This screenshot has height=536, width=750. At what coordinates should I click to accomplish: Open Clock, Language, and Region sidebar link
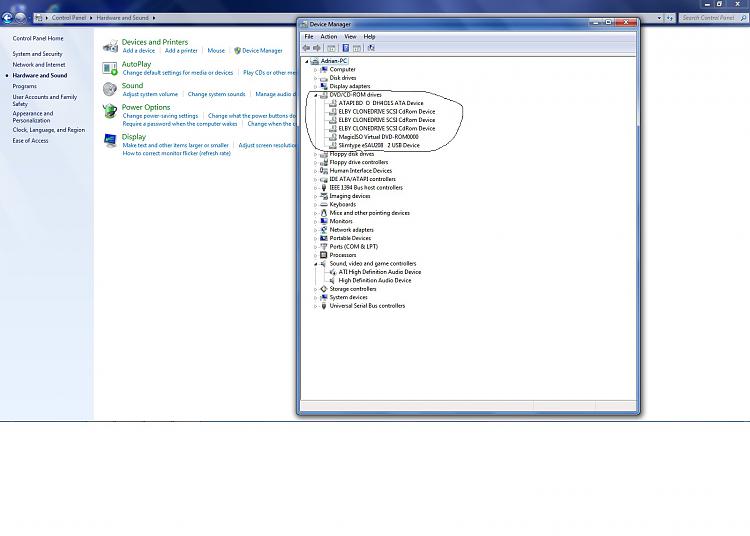(49, 130)
